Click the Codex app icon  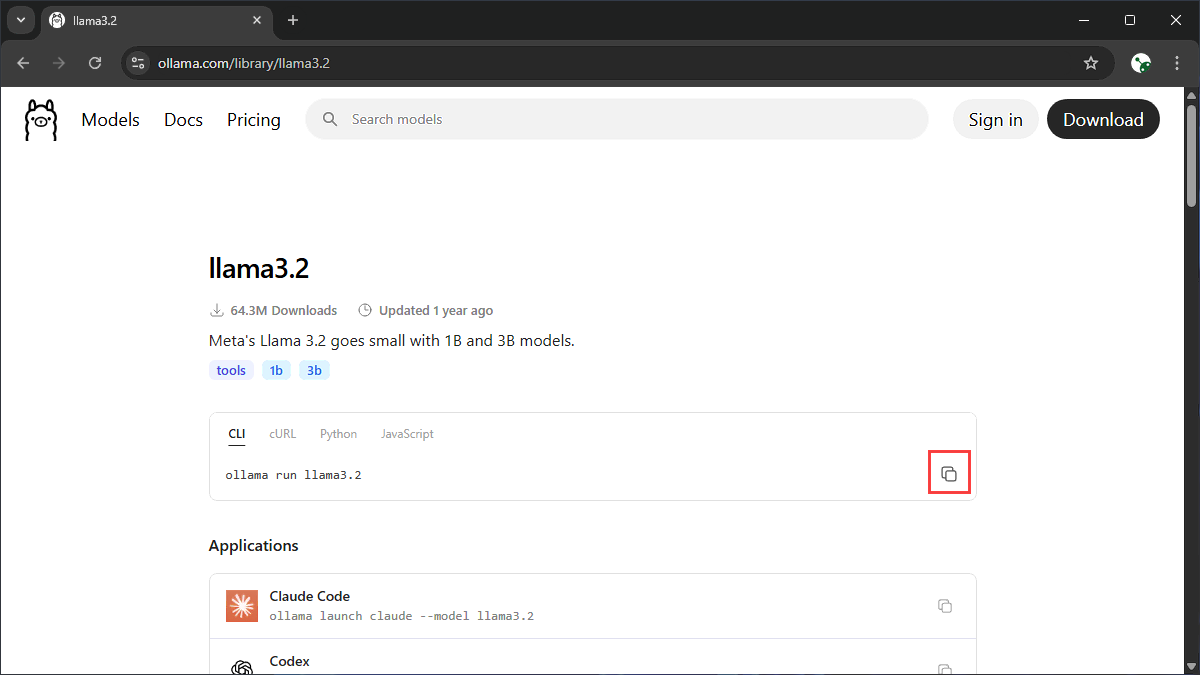[x=242, y=667]
